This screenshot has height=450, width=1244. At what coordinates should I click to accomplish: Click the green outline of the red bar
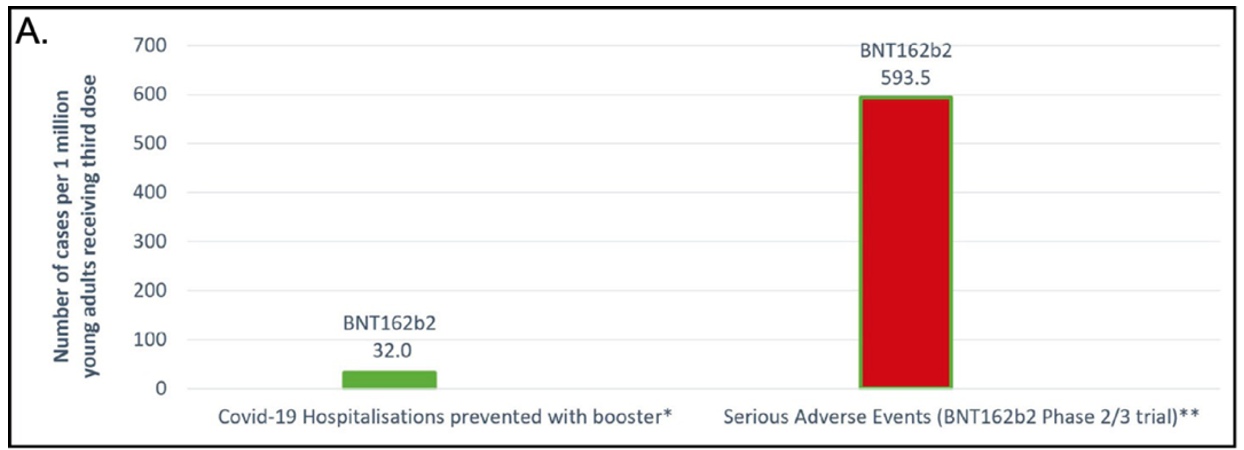(x=905, y=96)
